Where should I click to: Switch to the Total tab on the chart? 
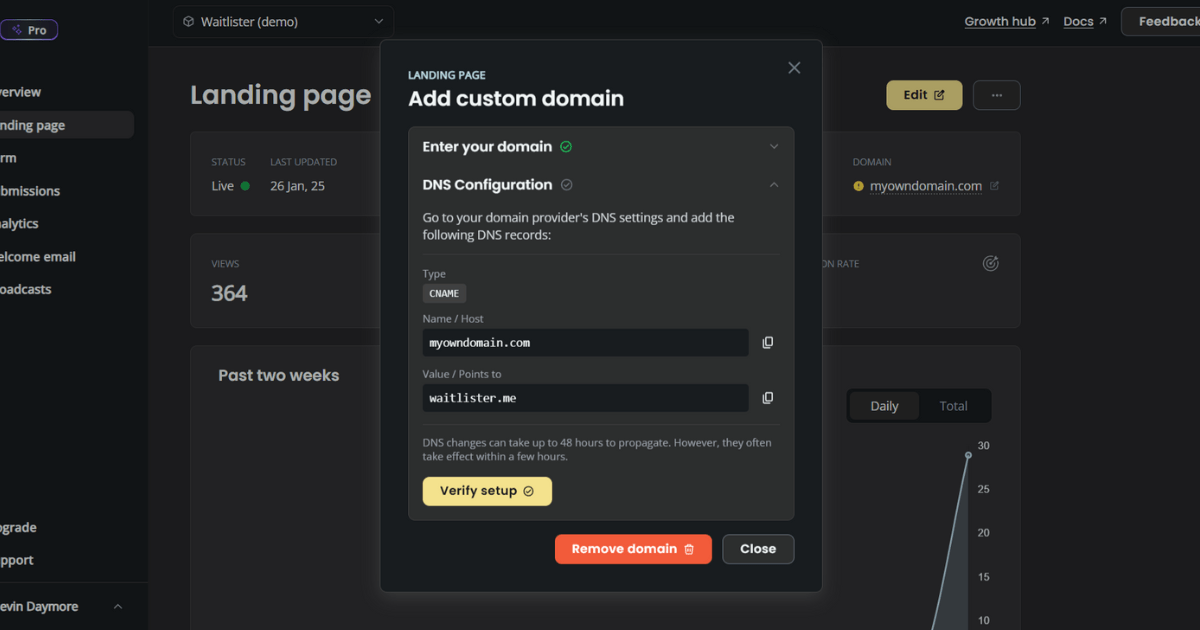[x=953, y=405]
